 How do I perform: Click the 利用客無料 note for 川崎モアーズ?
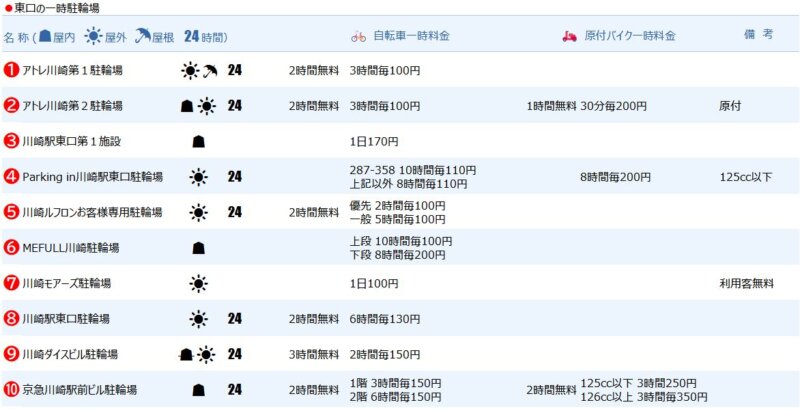coord(746,284)
